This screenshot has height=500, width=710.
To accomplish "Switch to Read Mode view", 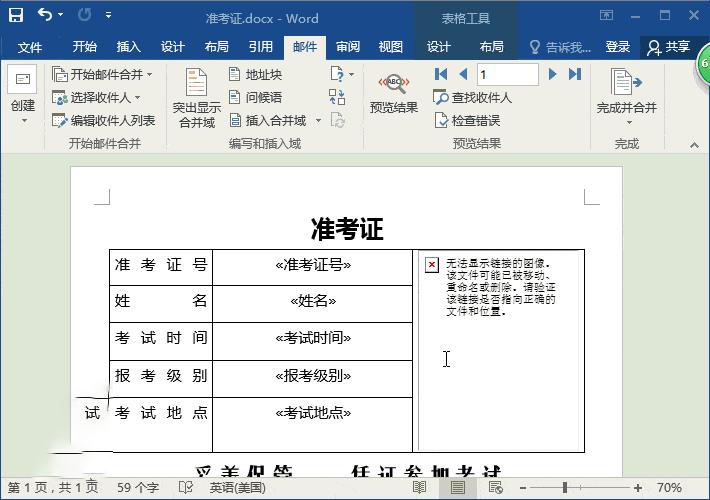I will [419, 487].
